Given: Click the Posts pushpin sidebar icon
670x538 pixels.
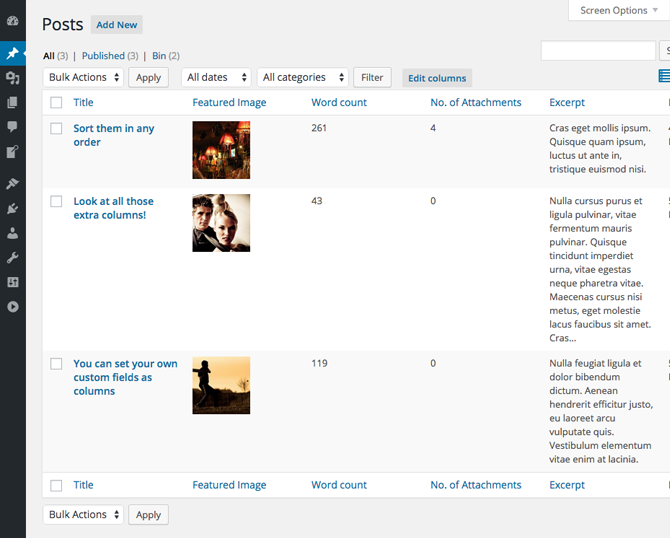Looking at the screenshot, I should click(12, 53).
